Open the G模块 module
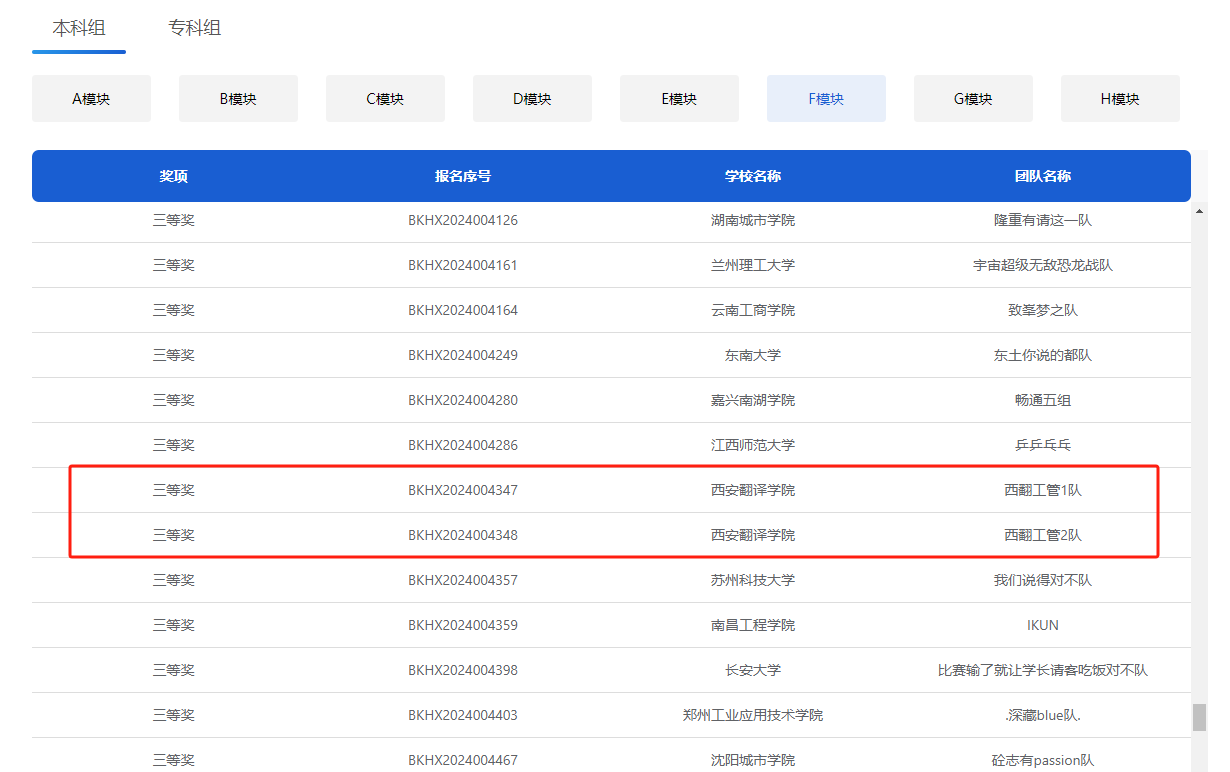 click(x=973, y=99)
